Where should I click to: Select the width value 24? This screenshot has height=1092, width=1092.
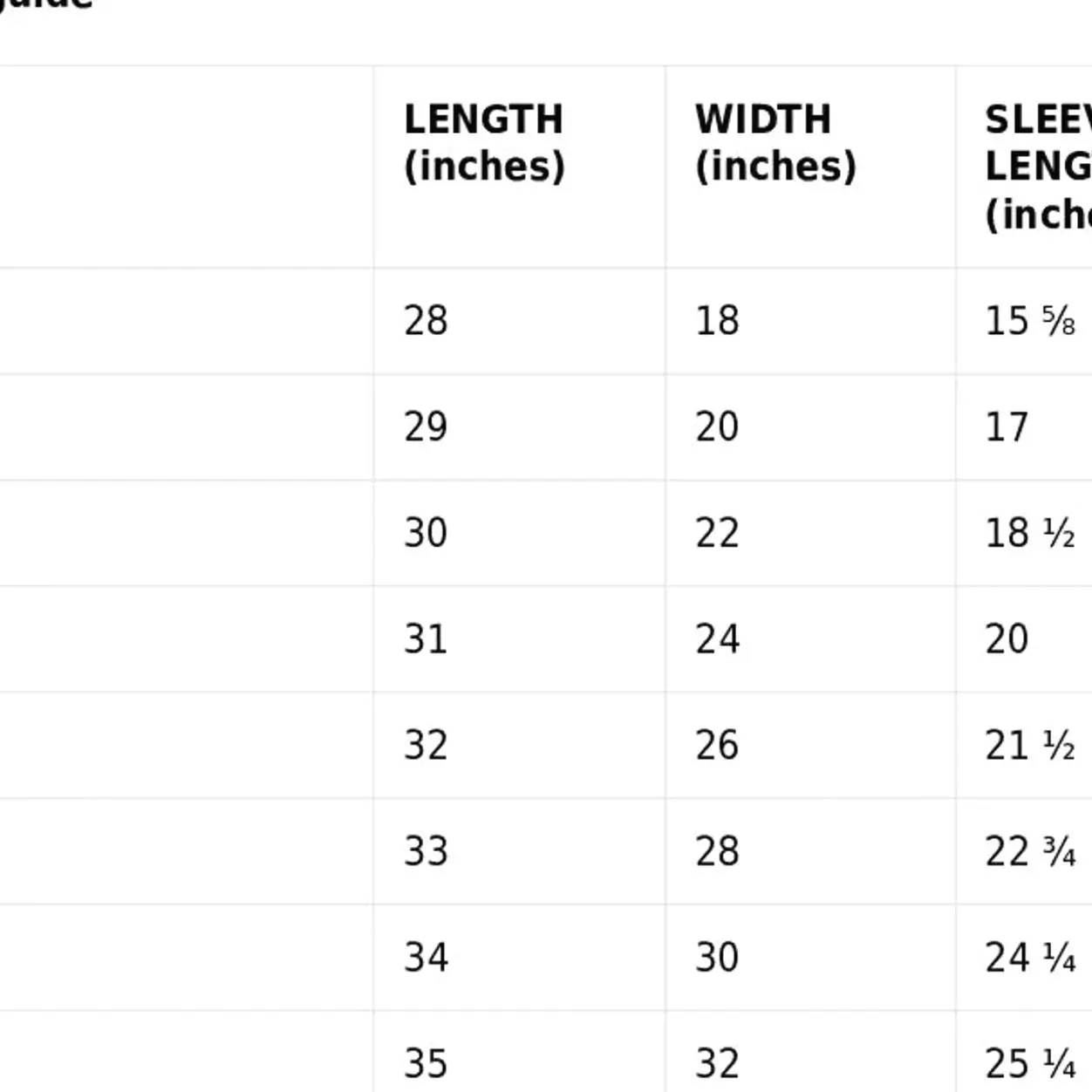tap(717, 639)
